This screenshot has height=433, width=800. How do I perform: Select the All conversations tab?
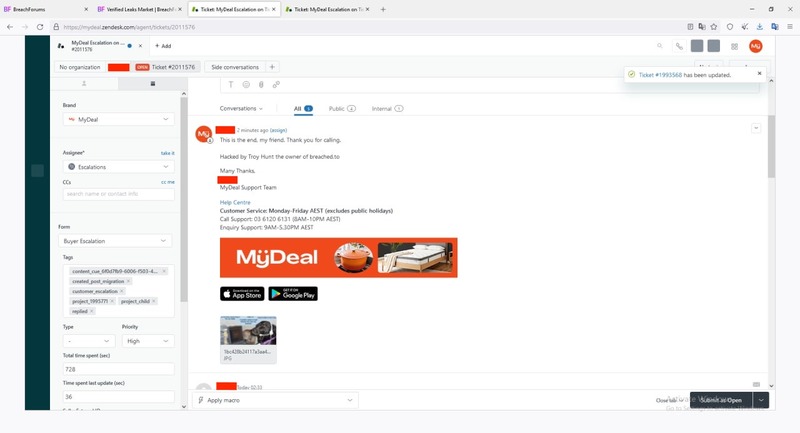pyautogui.click(x=303, y=109)
